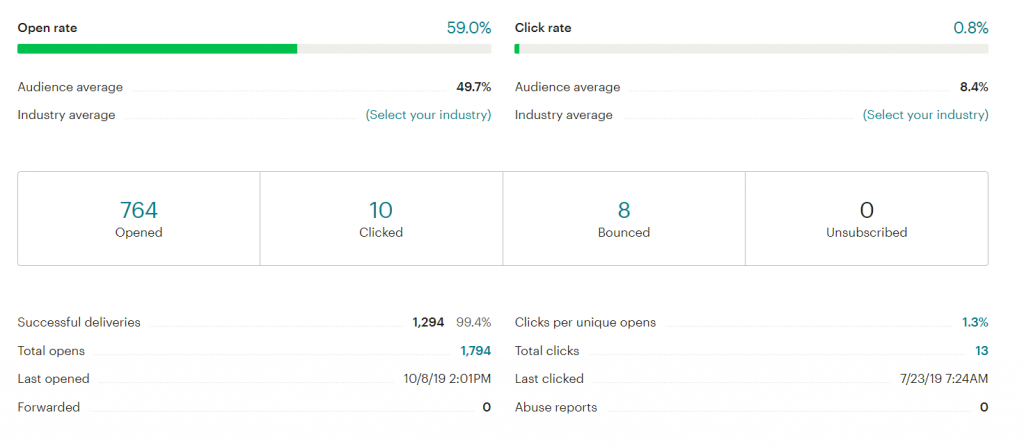Click the 8.4% audience average value
The image size is (1024, 447).
coord(973,87)
